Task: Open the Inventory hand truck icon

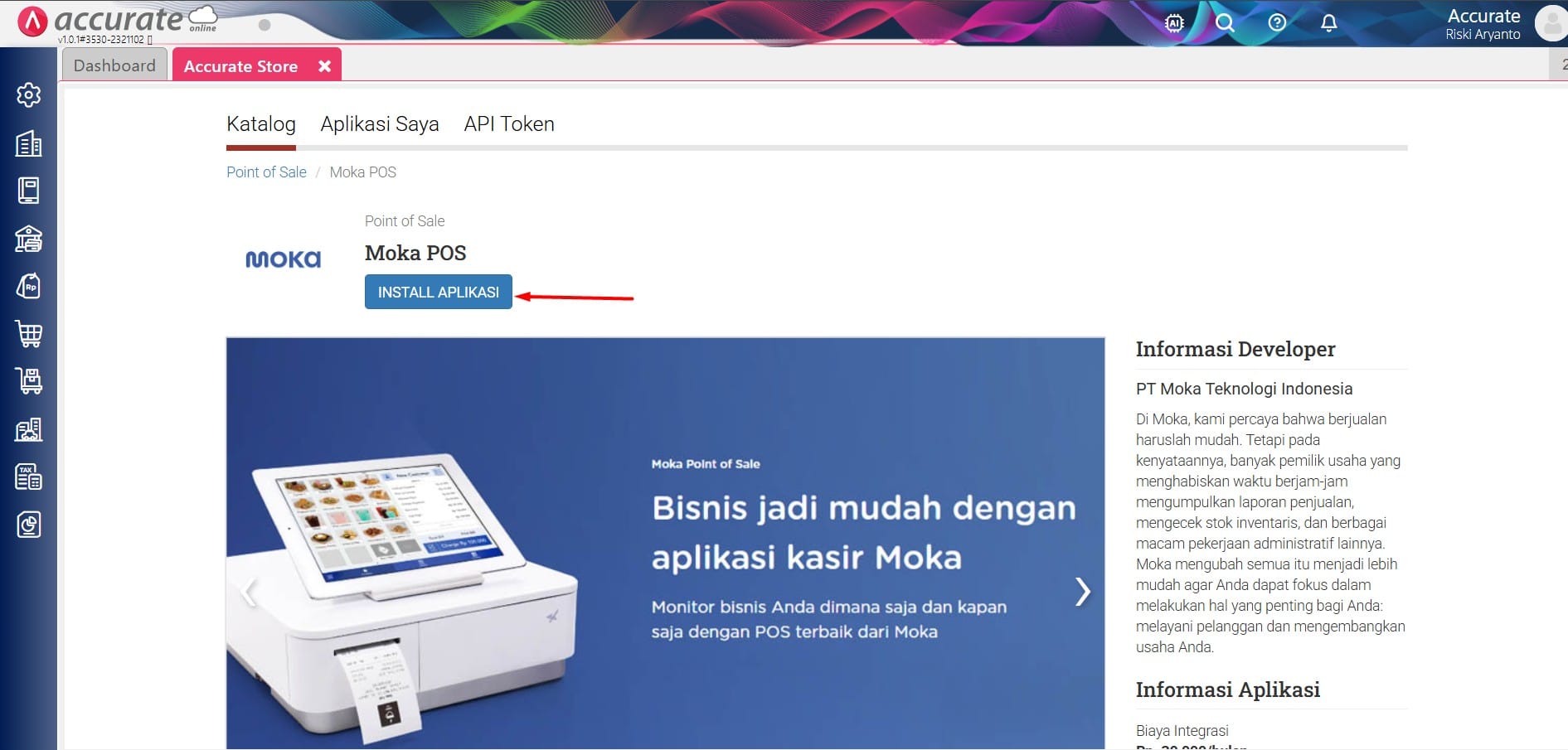Action: click(28, 381)
